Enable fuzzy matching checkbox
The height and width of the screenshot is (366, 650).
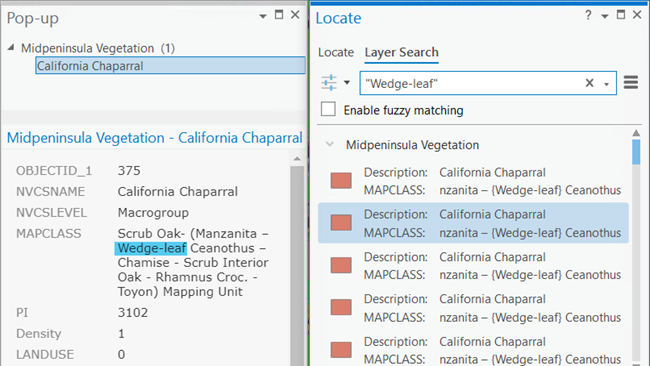pyautogui.click(x=328, y=109)
